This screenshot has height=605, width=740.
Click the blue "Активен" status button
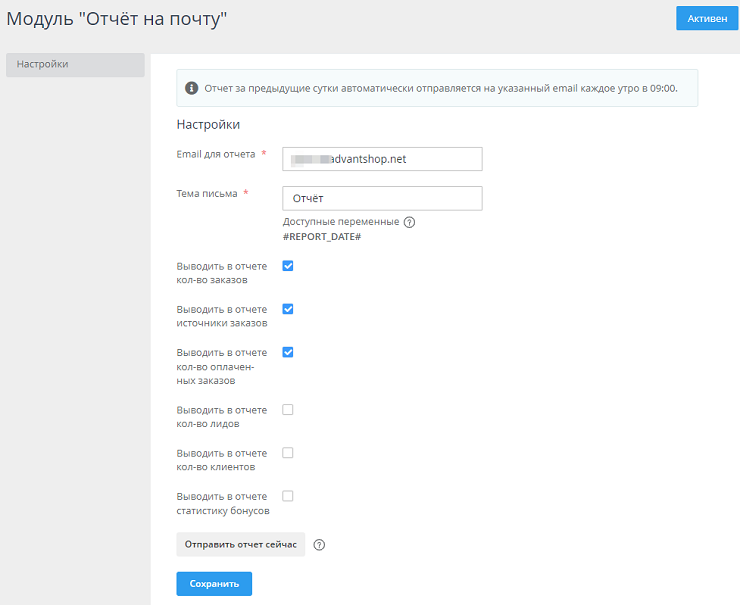click(x=706, y=18)
